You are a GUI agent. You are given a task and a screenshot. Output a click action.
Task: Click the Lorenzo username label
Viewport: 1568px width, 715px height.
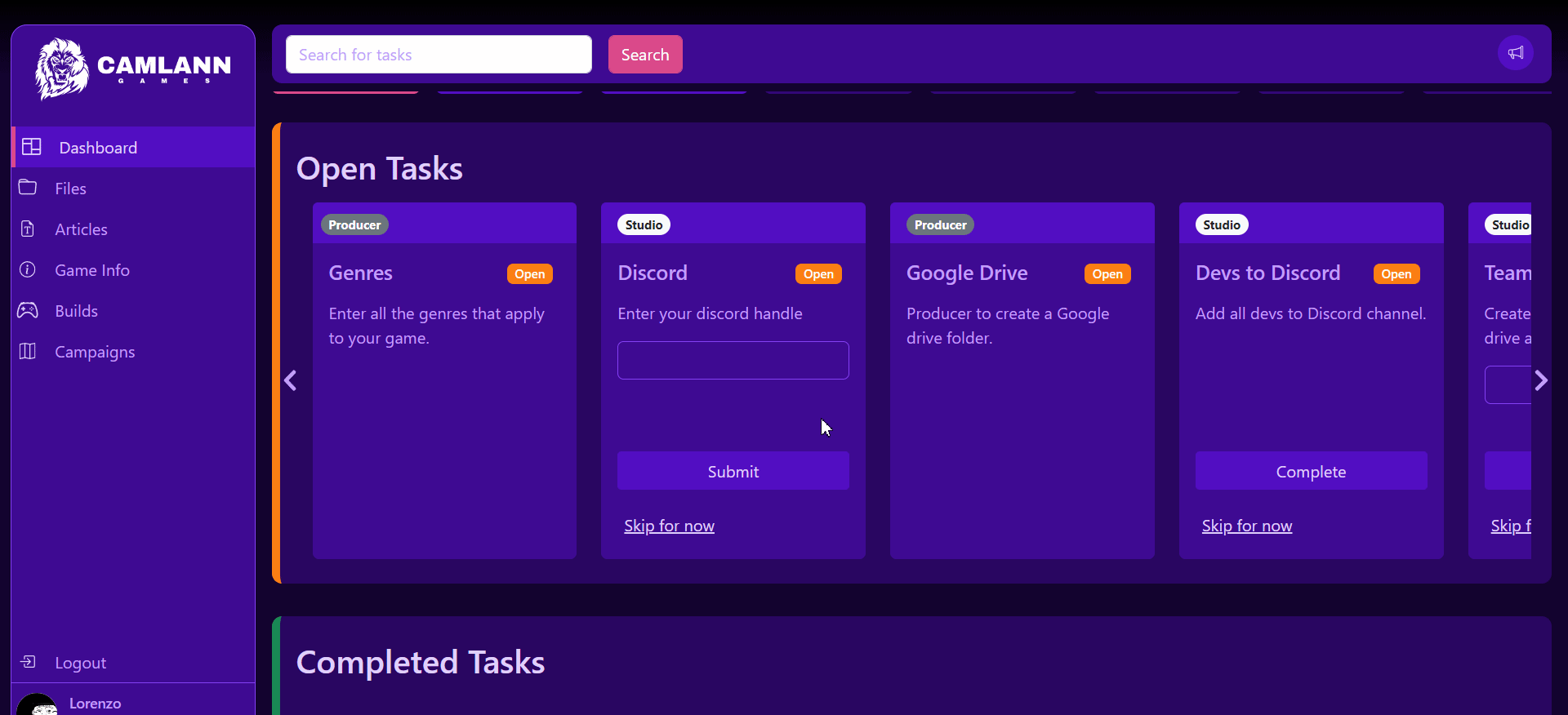(95, 703)
